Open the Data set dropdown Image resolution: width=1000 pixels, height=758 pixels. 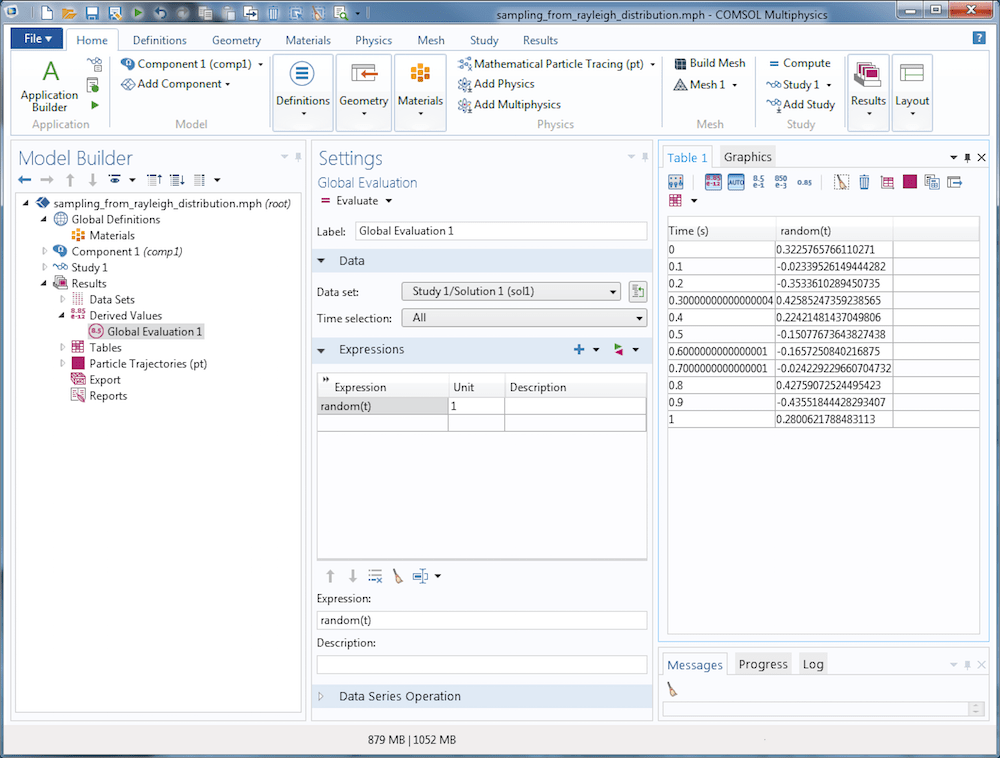[511, 291]
